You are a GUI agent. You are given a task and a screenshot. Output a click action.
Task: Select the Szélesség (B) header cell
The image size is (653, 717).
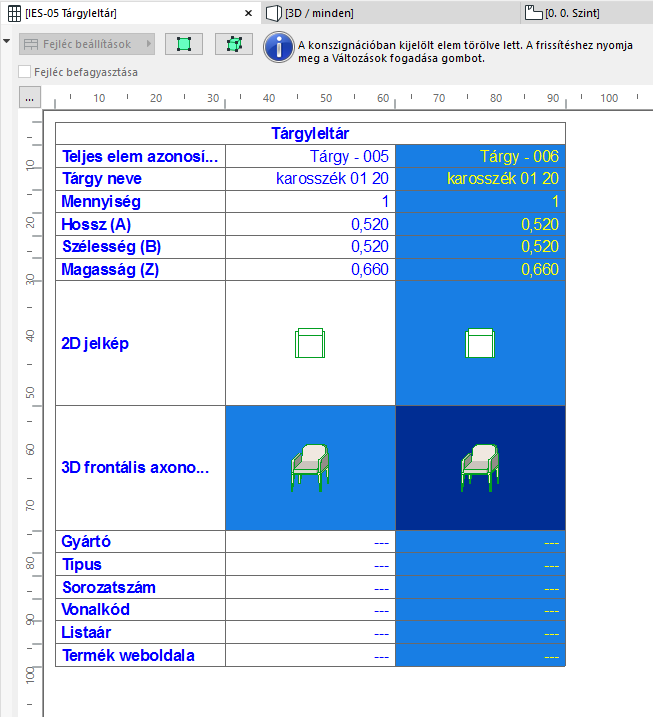(x=140, y=247)
